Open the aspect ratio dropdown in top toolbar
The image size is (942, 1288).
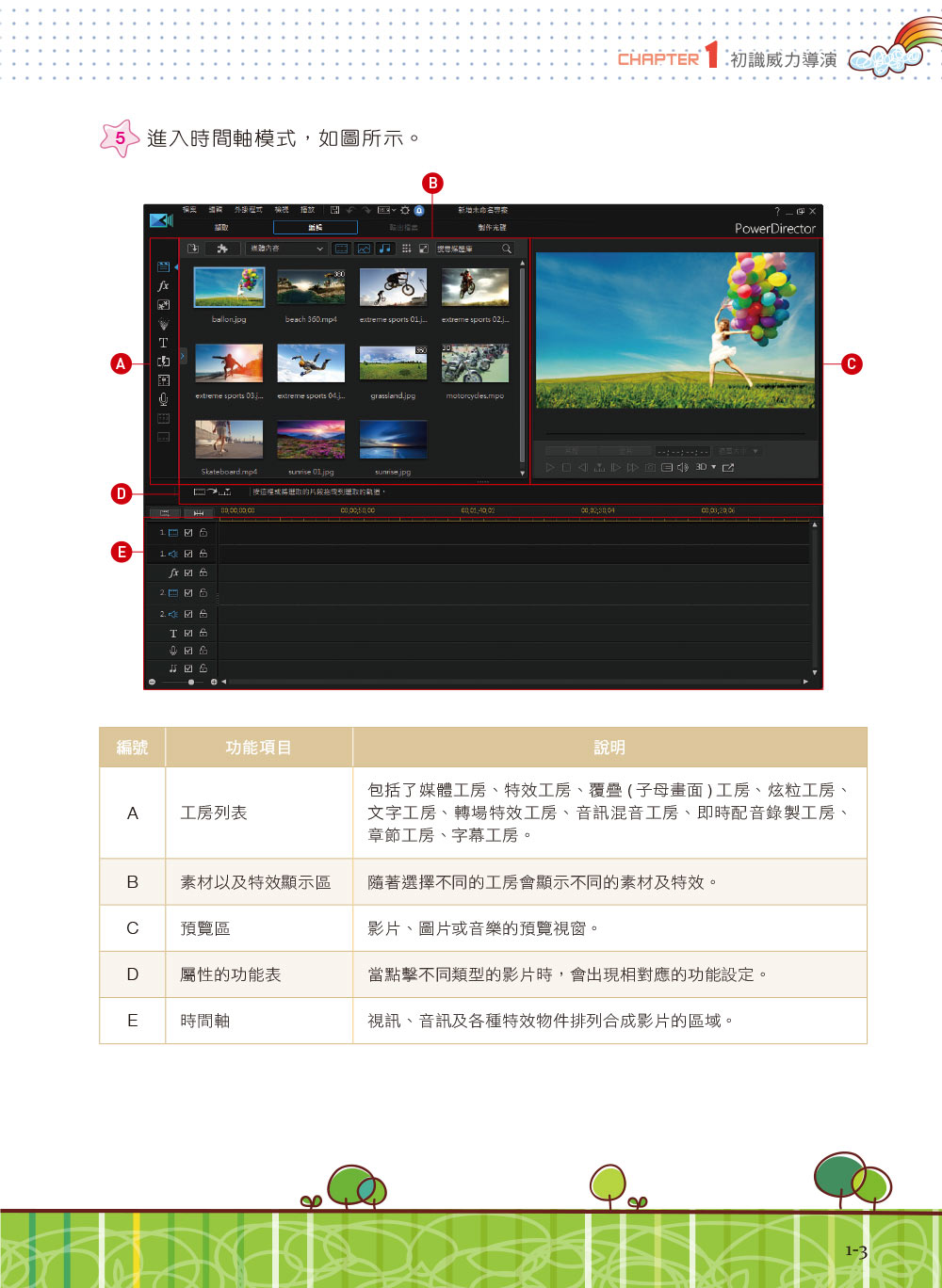click(x=386, y=210)
